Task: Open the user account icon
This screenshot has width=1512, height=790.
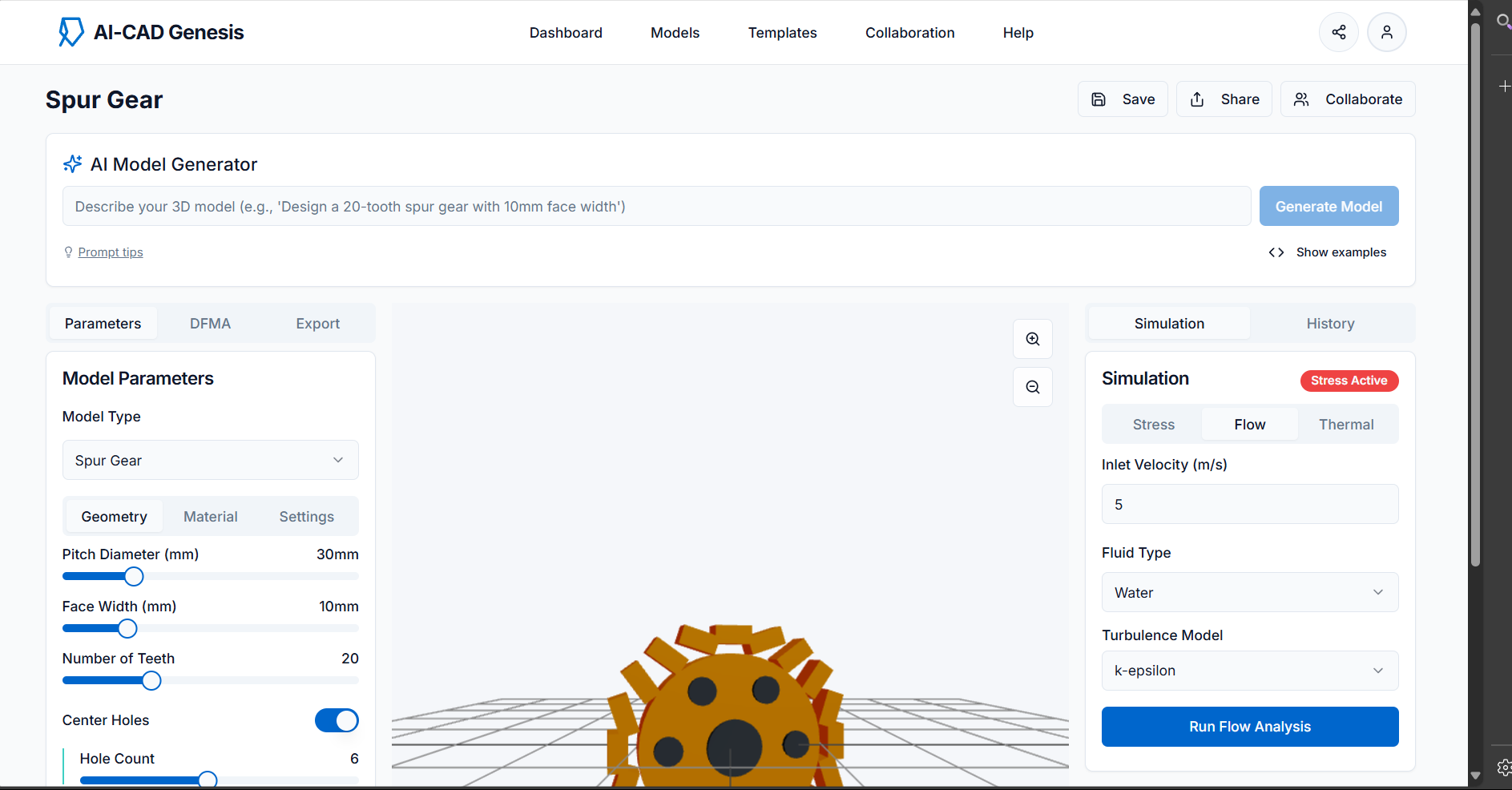Action: coord(1387,32)
